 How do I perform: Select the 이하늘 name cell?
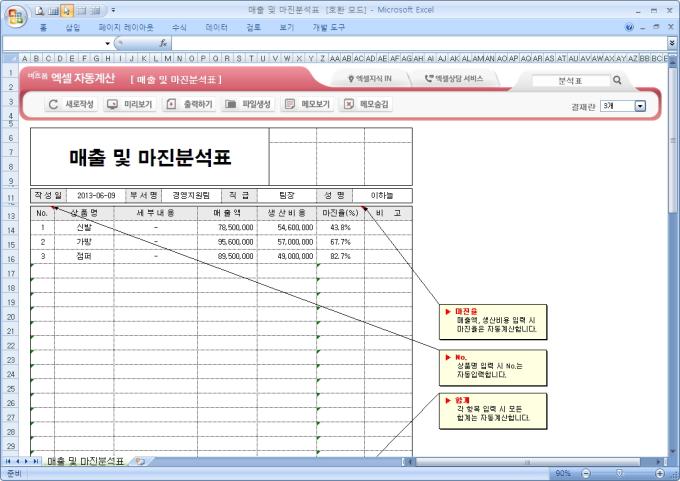point(382,196)
